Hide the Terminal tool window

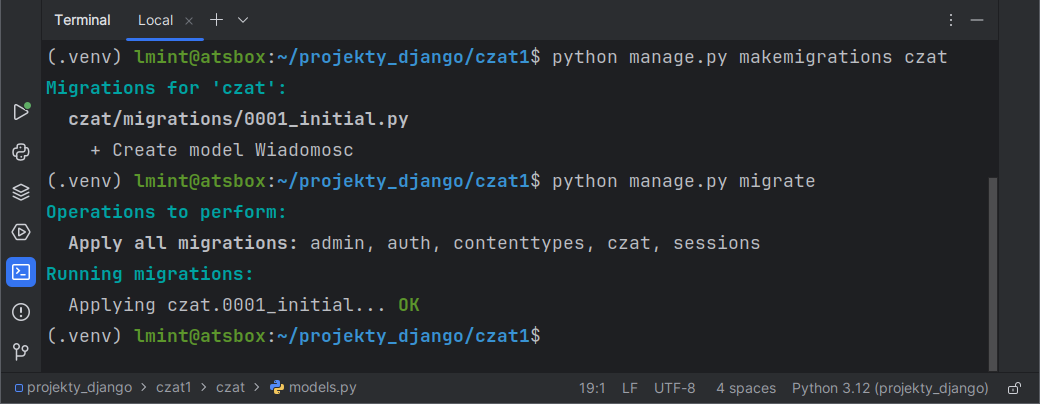976,20
